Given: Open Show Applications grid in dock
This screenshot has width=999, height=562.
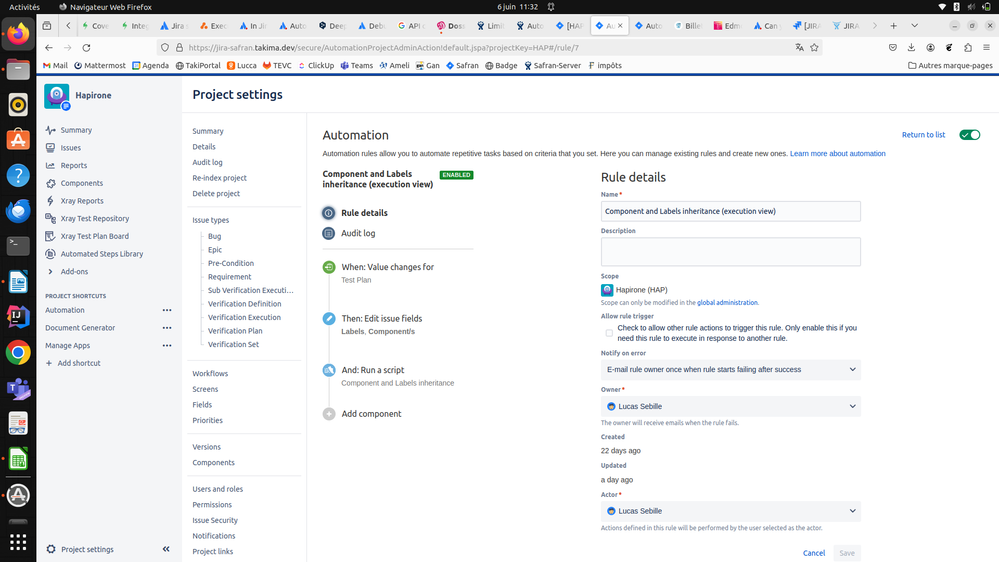Looking at the screenshot, I should coord(18,542).
